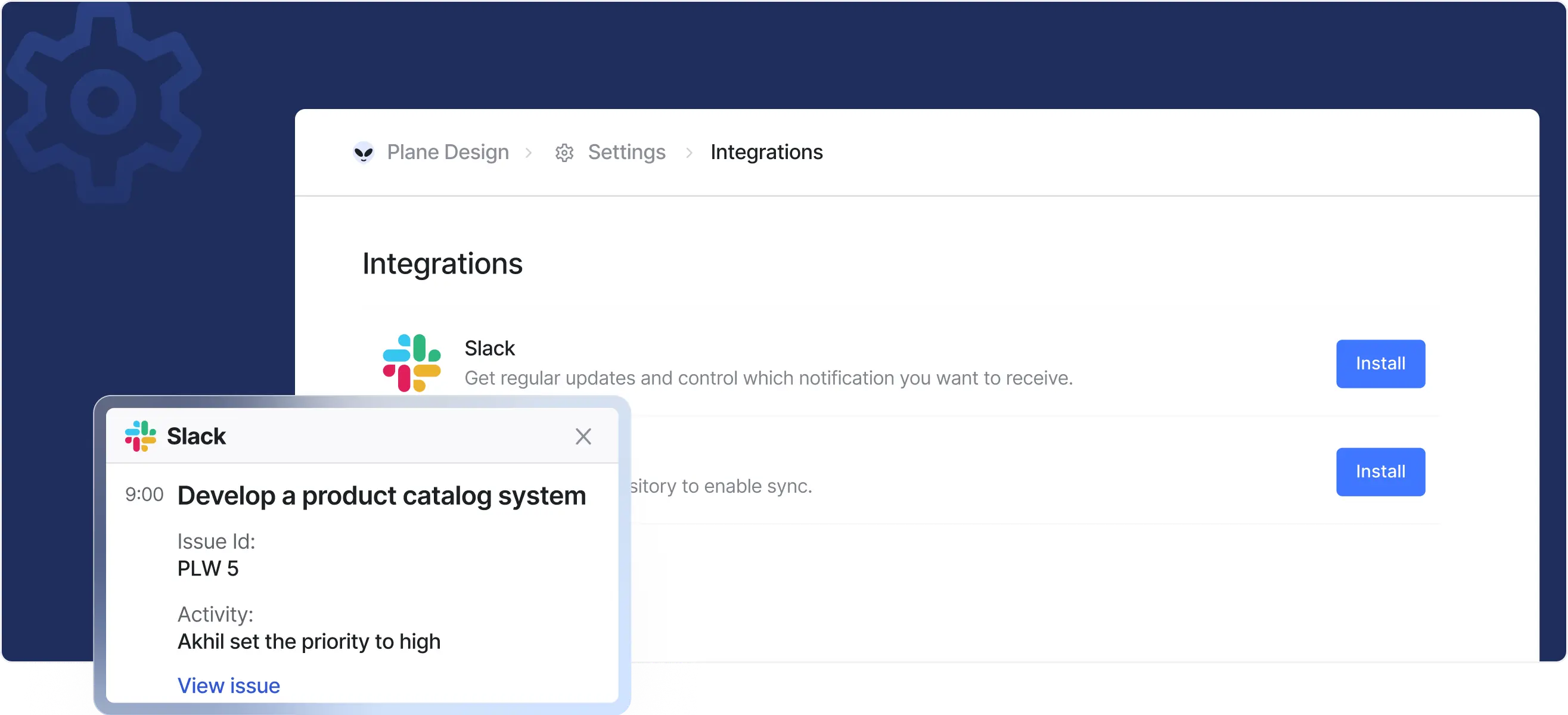
Task: Click the Settings gear icon in breadcrumb
Action: [564, 153]
